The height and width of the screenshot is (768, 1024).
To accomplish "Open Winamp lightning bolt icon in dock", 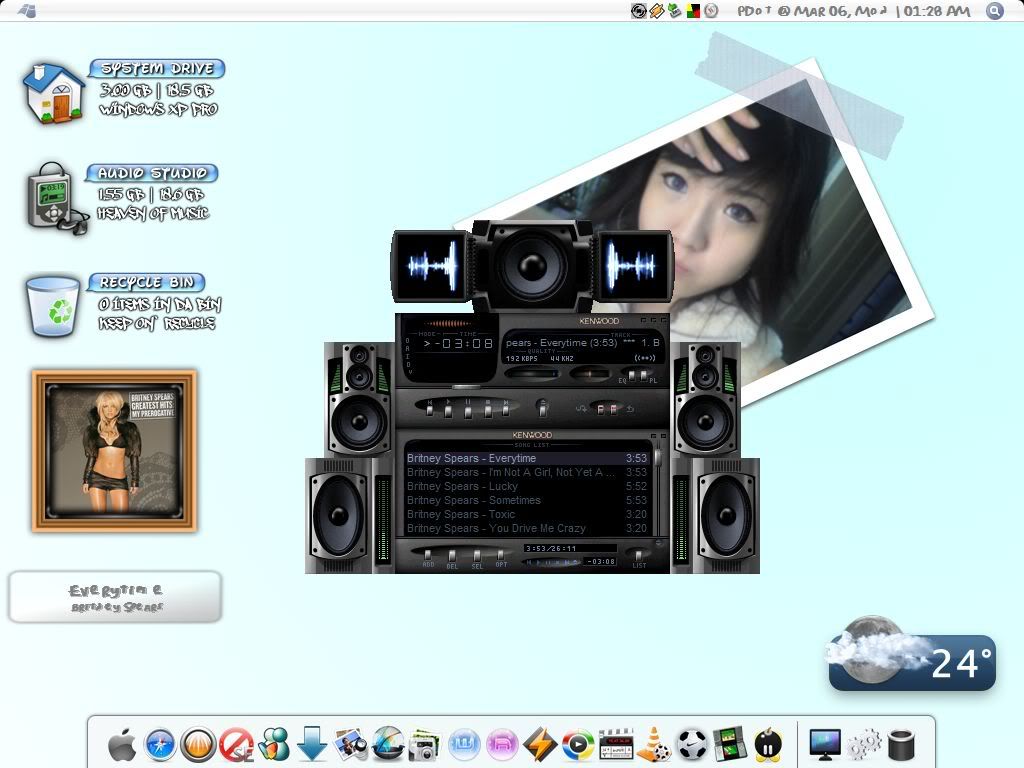I will 540,745.
